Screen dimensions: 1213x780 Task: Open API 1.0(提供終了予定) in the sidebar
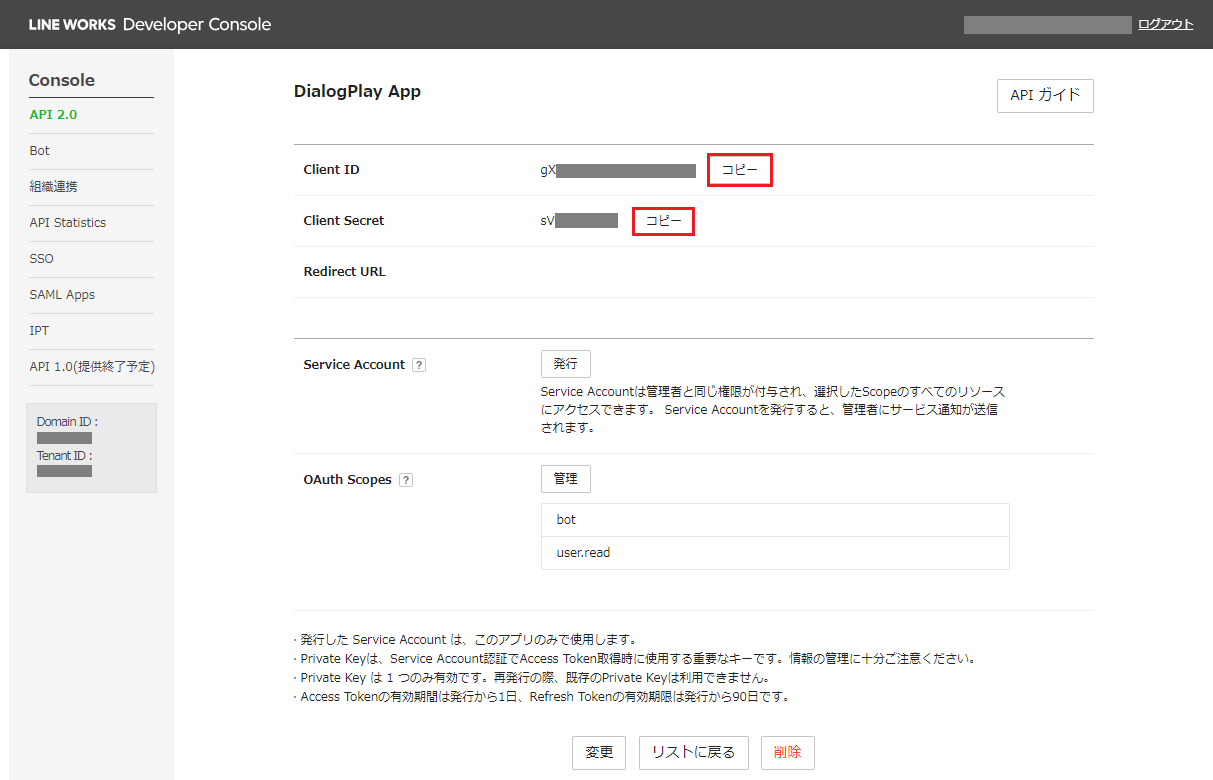coord(92,367)
